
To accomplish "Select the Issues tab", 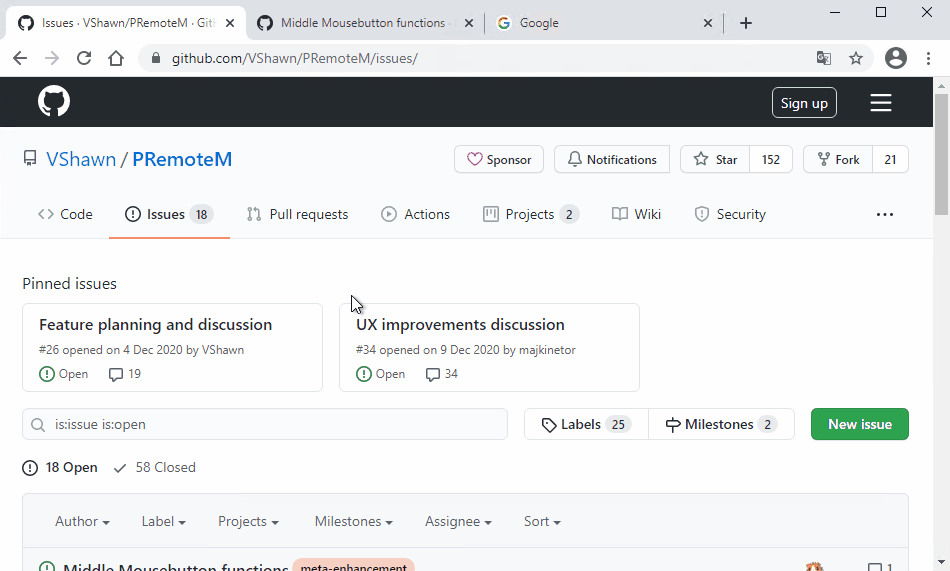I will [169, 214].
